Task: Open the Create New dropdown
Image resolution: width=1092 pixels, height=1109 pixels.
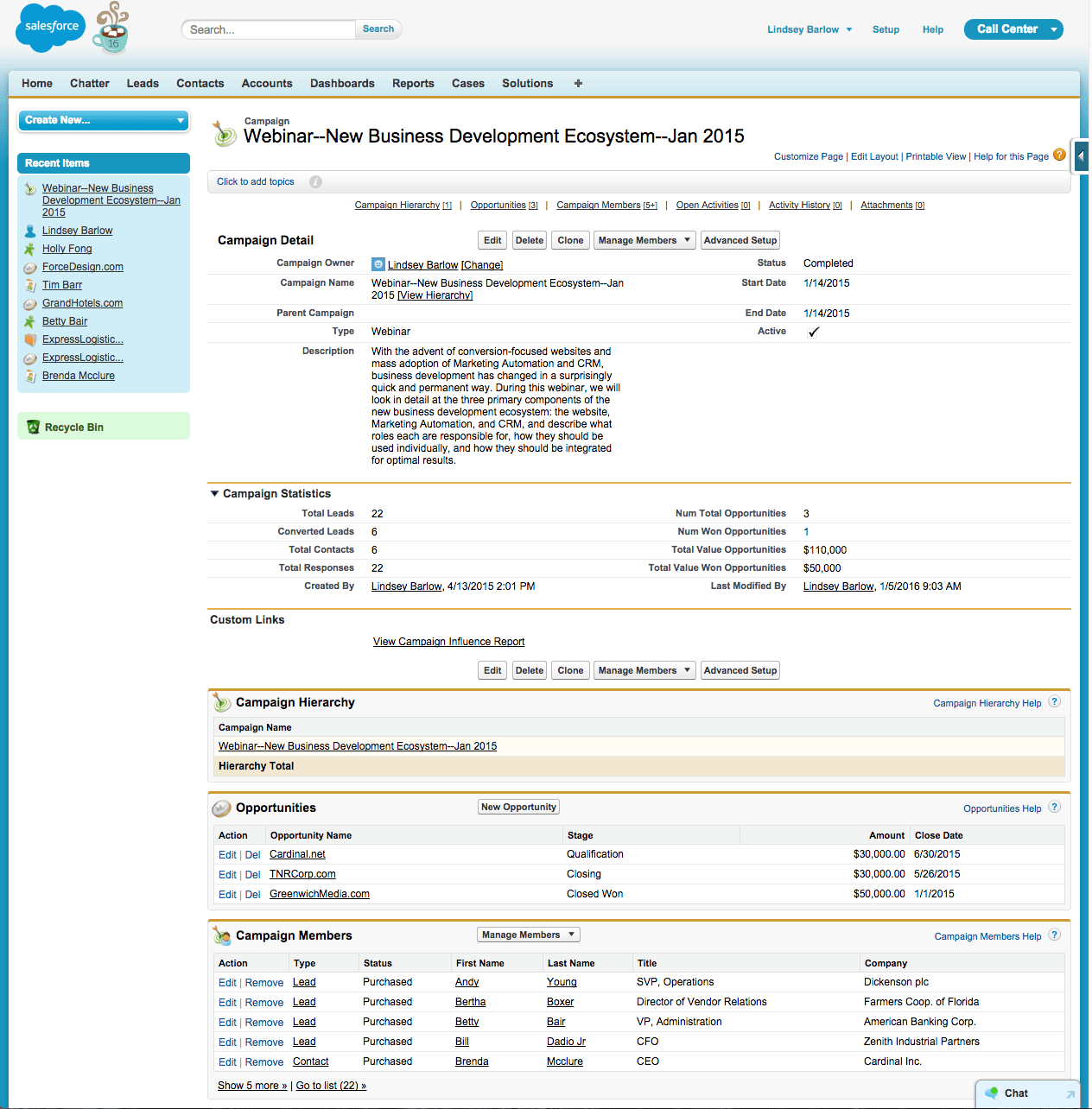Action: tap(103, 120)
